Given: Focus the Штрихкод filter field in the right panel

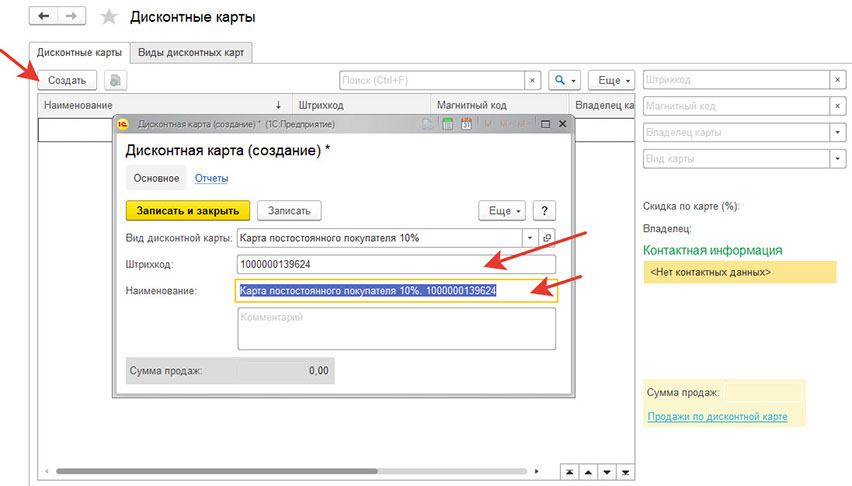Looking at the screenshot, I should click(x=736, y=80).
